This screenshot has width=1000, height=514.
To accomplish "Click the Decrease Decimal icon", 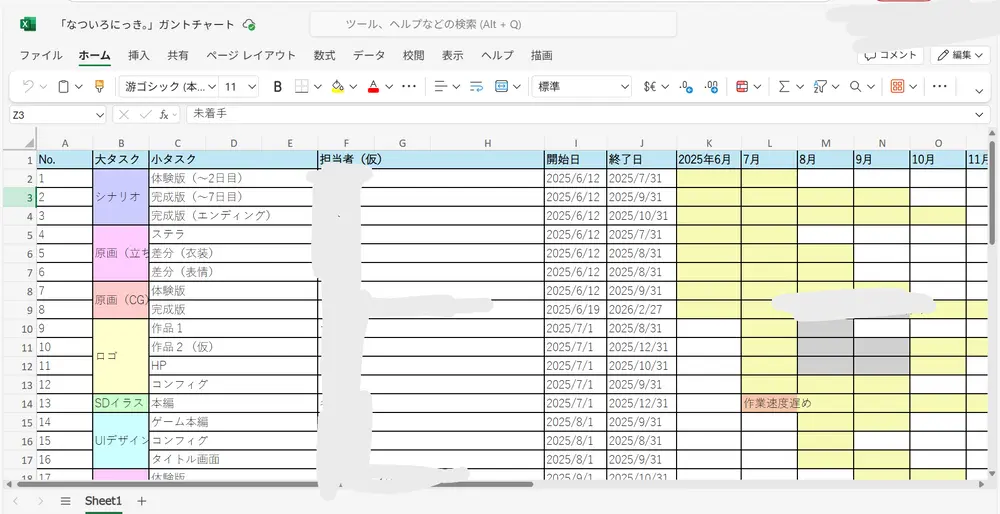I will [x=710, y=87].
